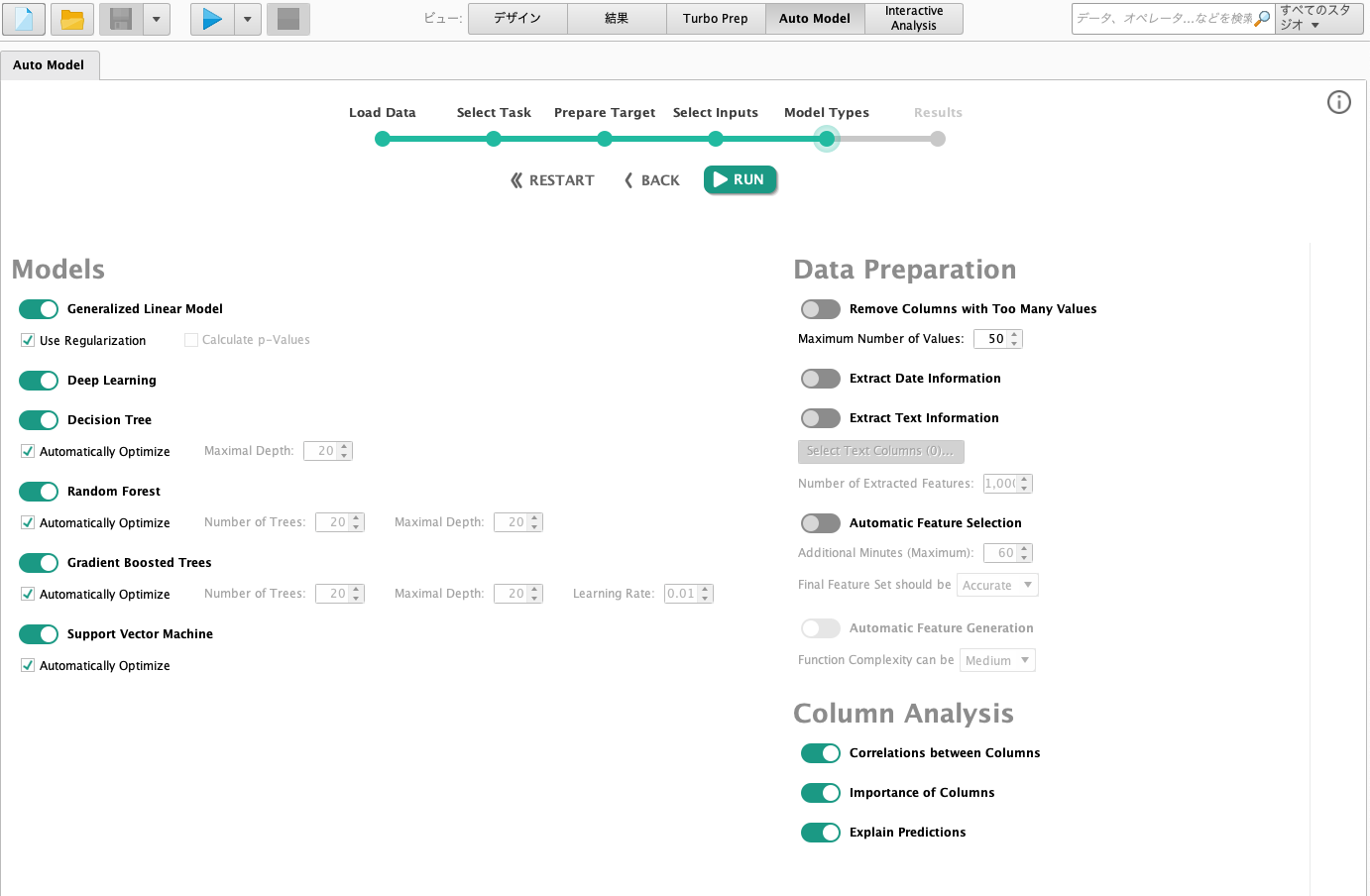The height and width of the screenshot is (896, 1370).
Task: Select the Auto Model panel tab
Action: 49,65
